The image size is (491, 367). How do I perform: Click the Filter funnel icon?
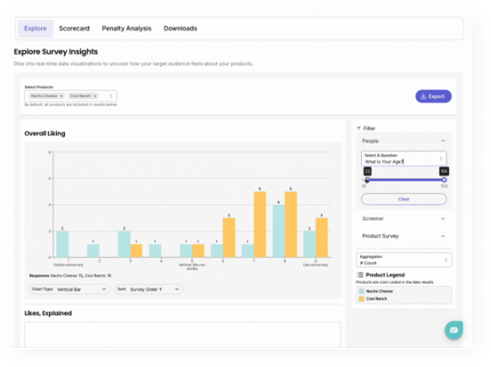click(x=359, y=128)
